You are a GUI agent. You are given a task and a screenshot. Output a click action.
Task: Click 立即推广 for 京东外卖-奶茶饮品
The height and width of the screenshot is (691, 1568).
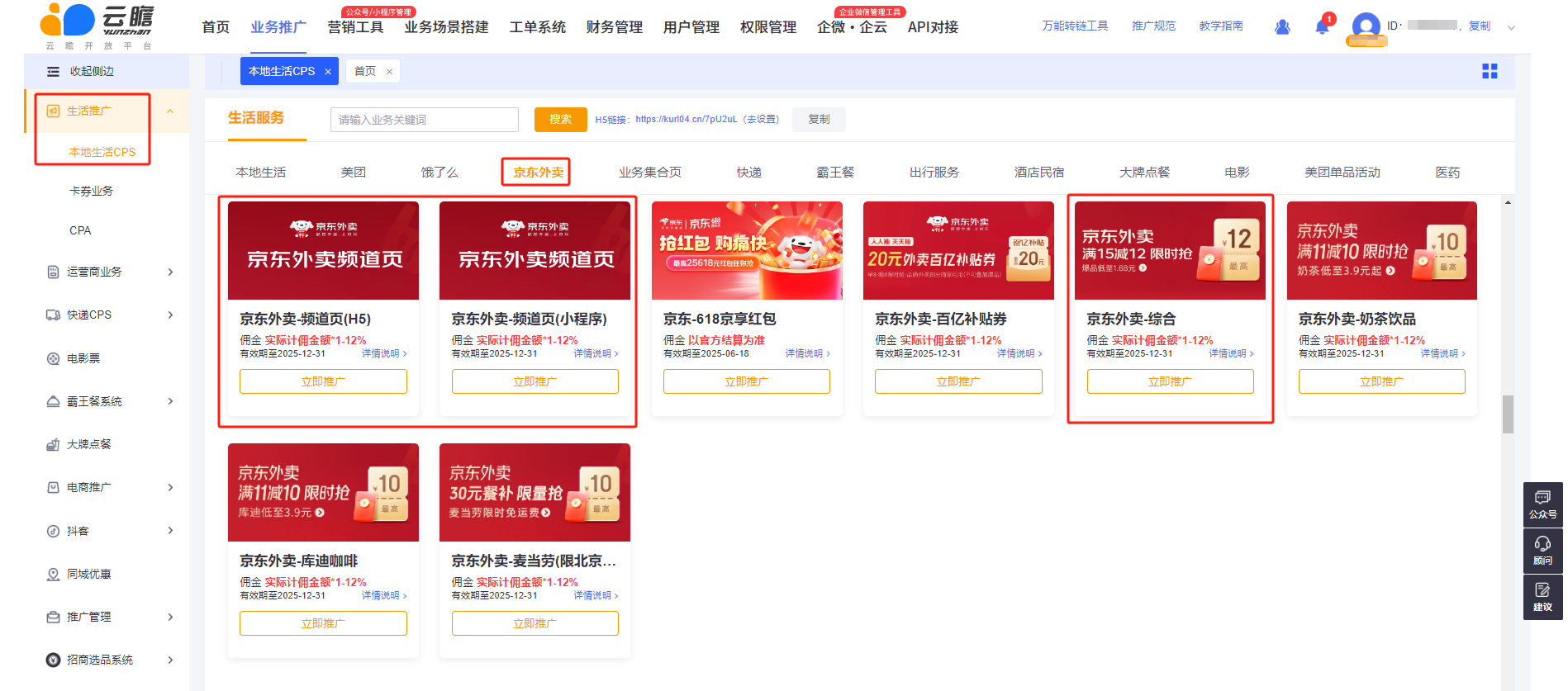tap(1381, 381)
